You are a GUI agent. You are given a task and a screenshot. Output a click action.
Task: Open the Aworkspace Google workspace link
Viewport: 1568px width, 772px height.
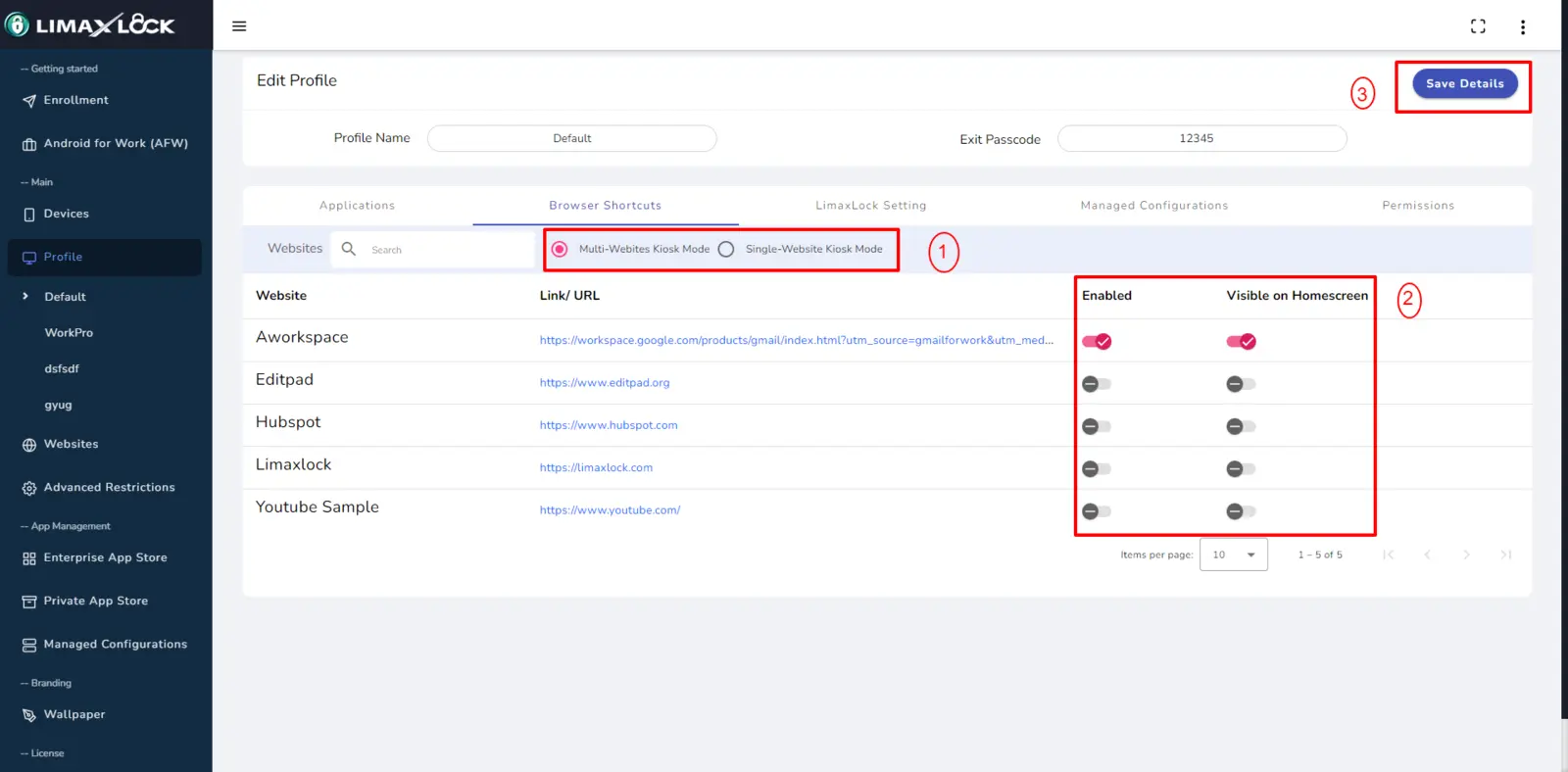click(x=796, y=340)
